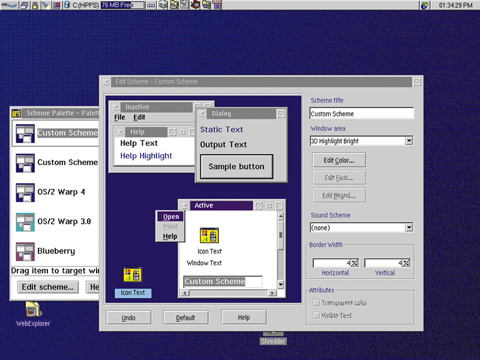Click the blue drive icon beside C:(HPFS)
480x360 pixels.
(67, 5)
